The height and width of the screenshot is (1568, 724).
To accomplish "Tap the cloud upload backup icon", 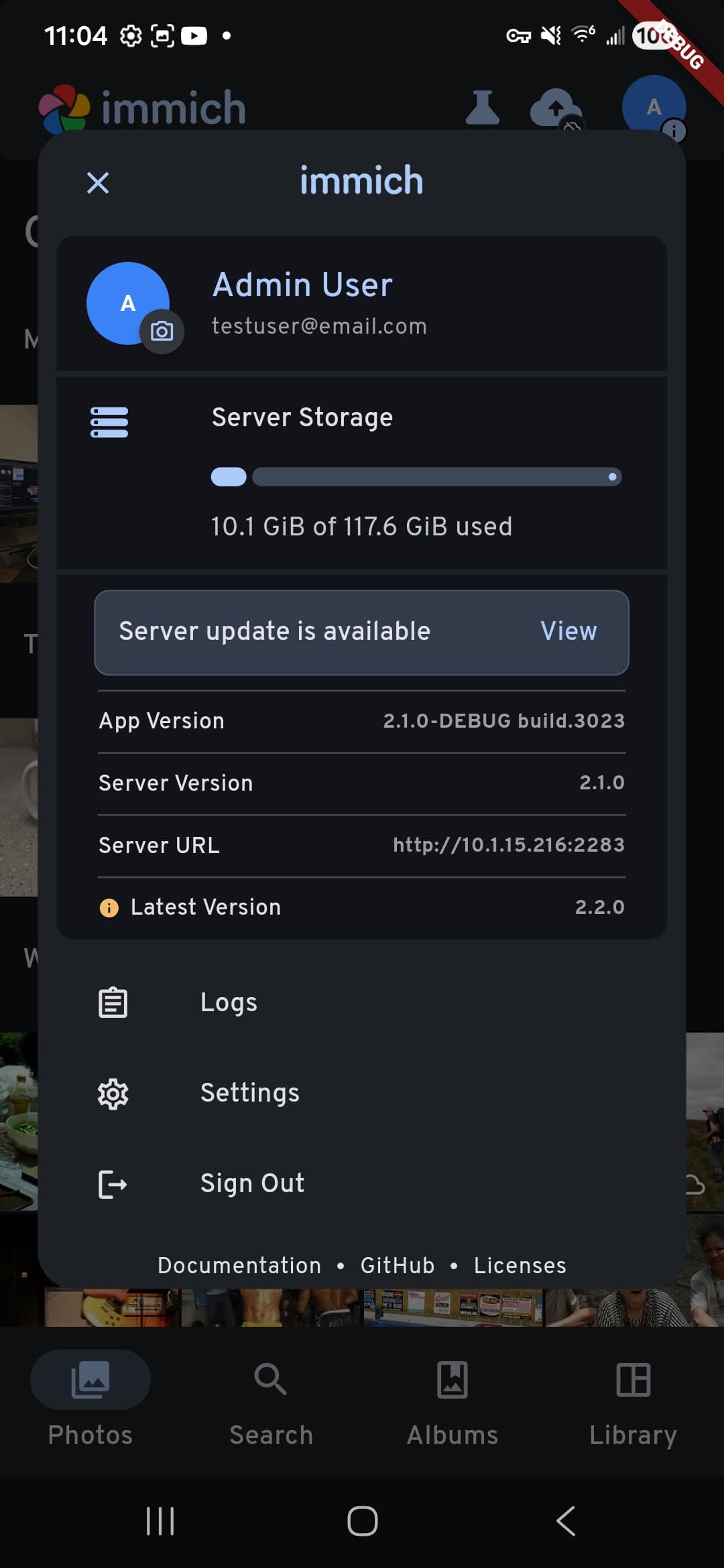I will point(556,108).
